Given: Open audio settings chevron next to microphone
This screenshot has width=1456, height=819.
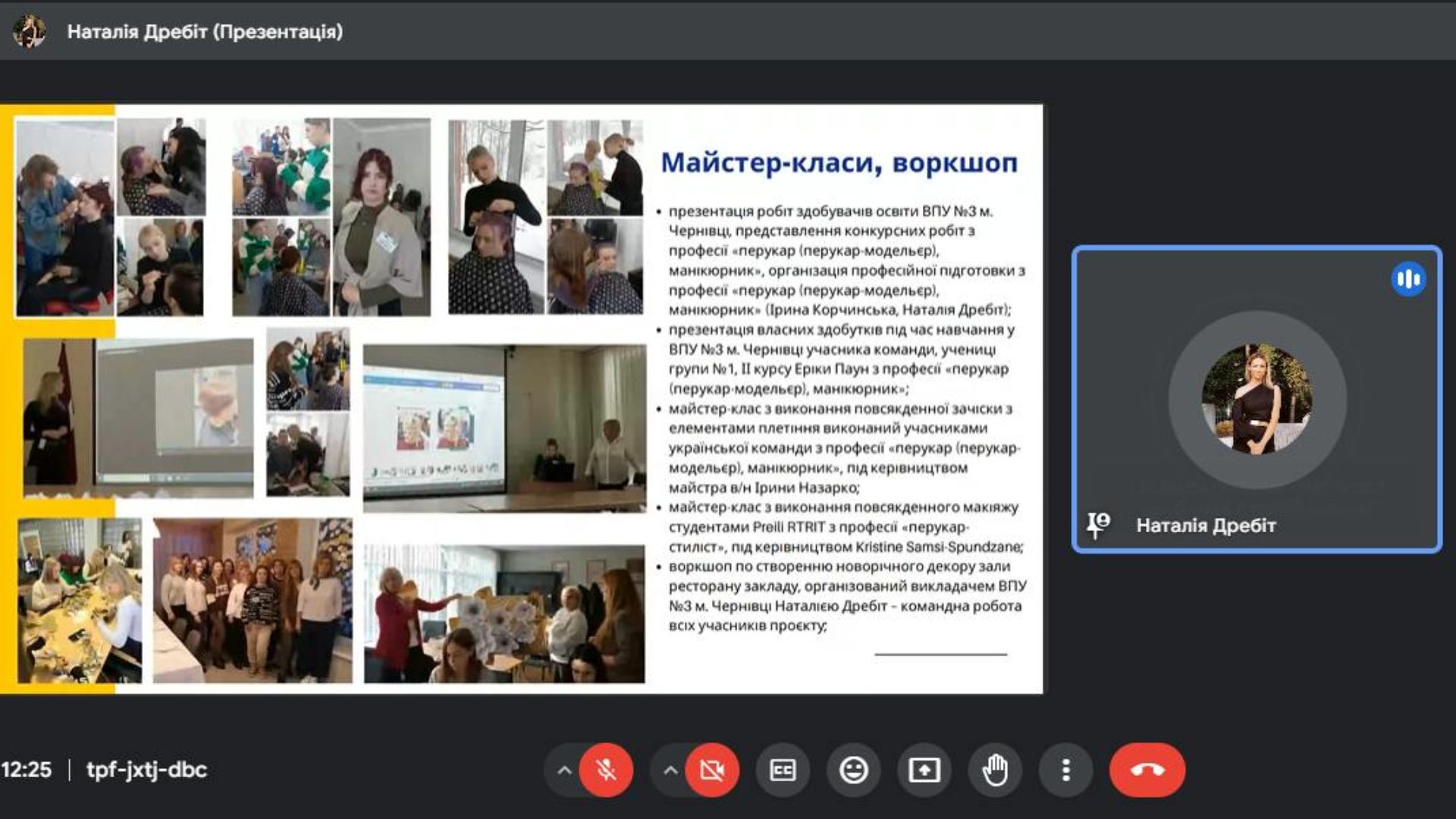Looking at the screenshot, I should 564,770.
